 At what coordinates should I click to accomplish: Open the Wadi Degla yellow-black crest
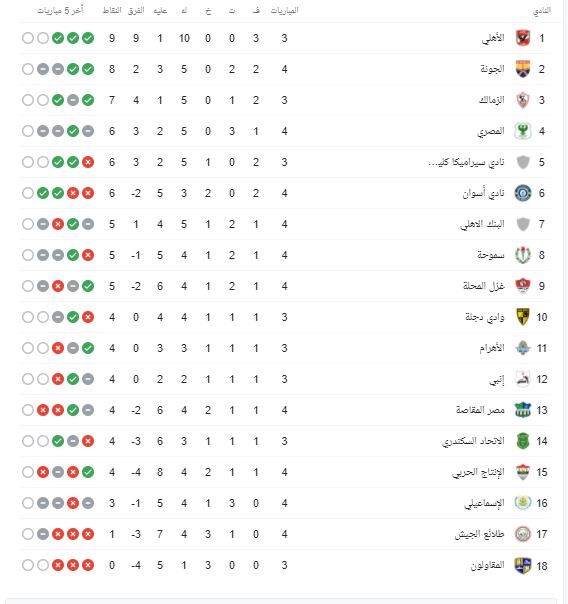click(523, 317)
